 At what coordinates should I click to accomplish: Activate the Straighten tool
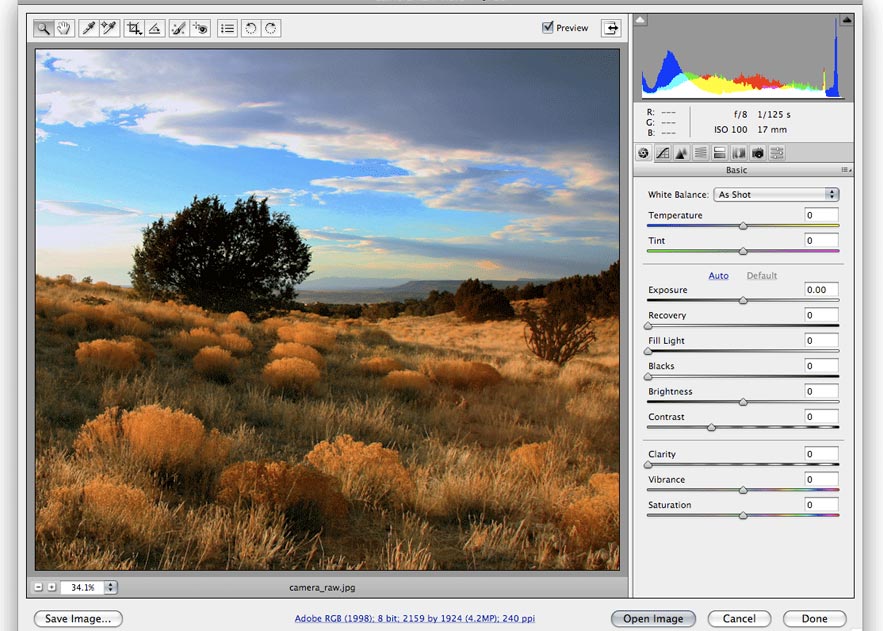tap(154, 29)
